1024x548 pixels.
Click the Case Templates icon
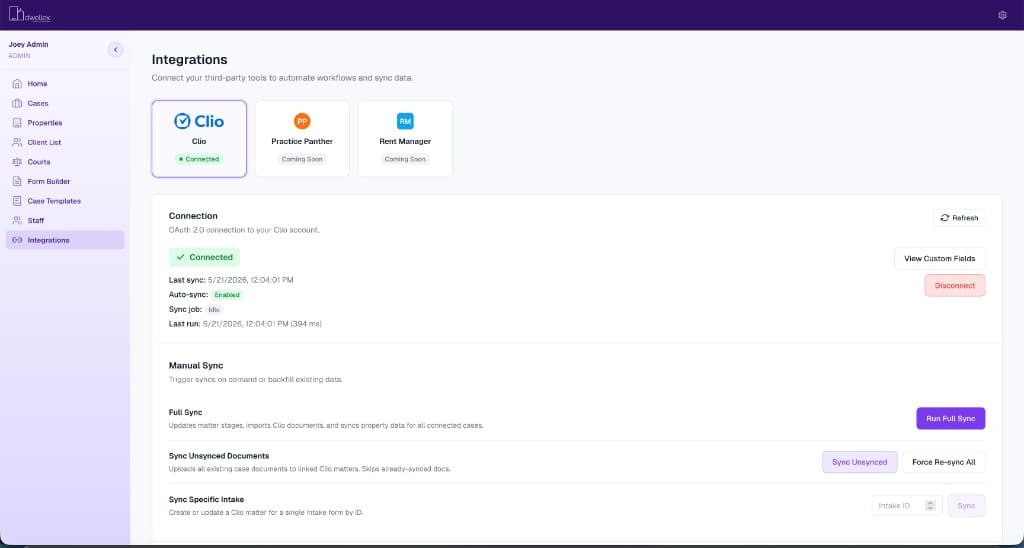click(x=18, y=201)
